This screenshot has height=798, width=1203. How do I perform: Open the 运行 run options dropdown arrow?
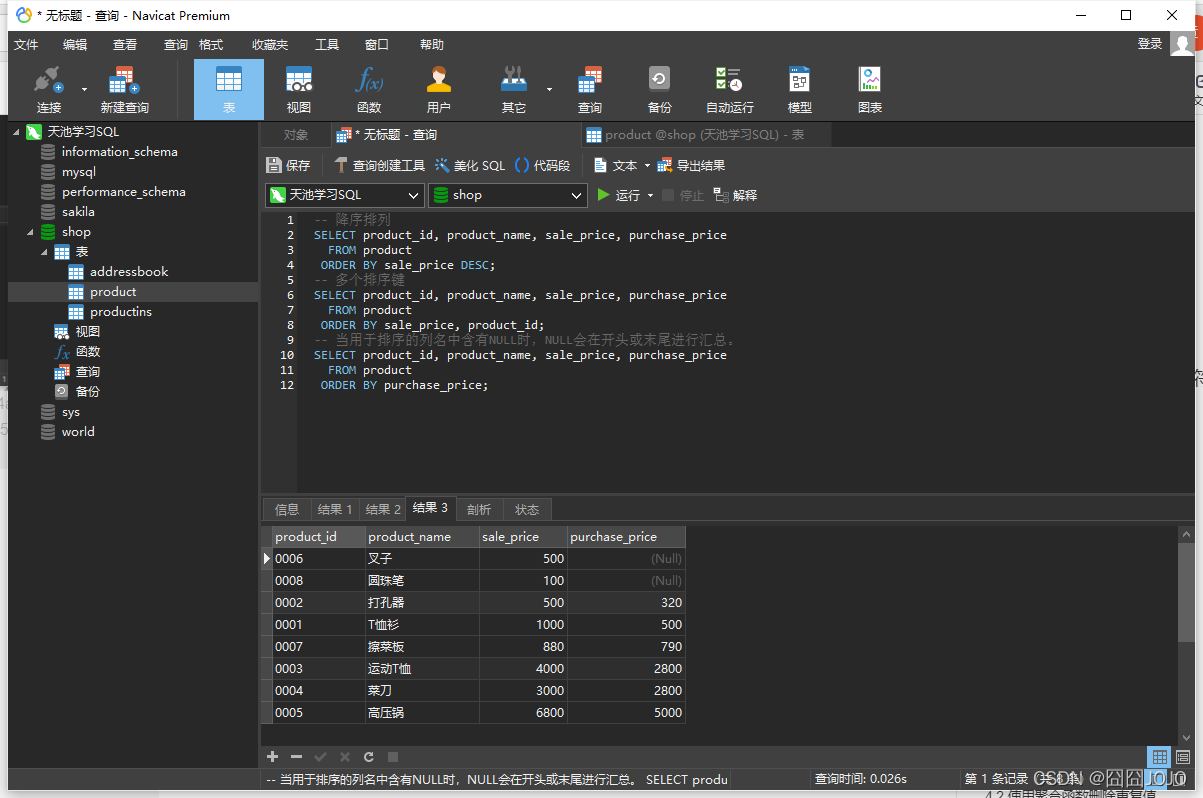pyautogui.click(x=650, y=195)
